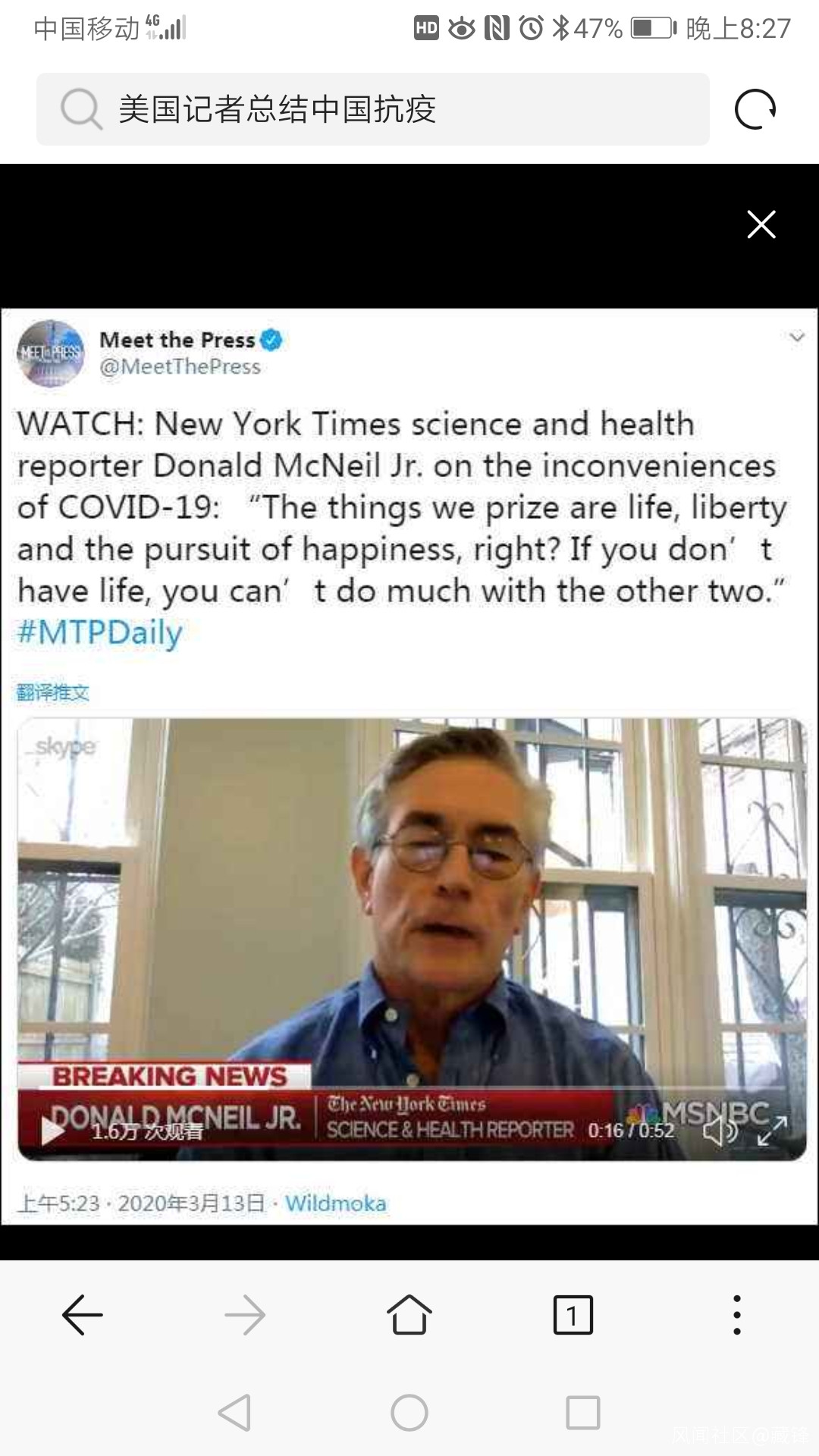819x1456 pixels.
Task: Close the image viewer with X
Action: coord(761,224)
